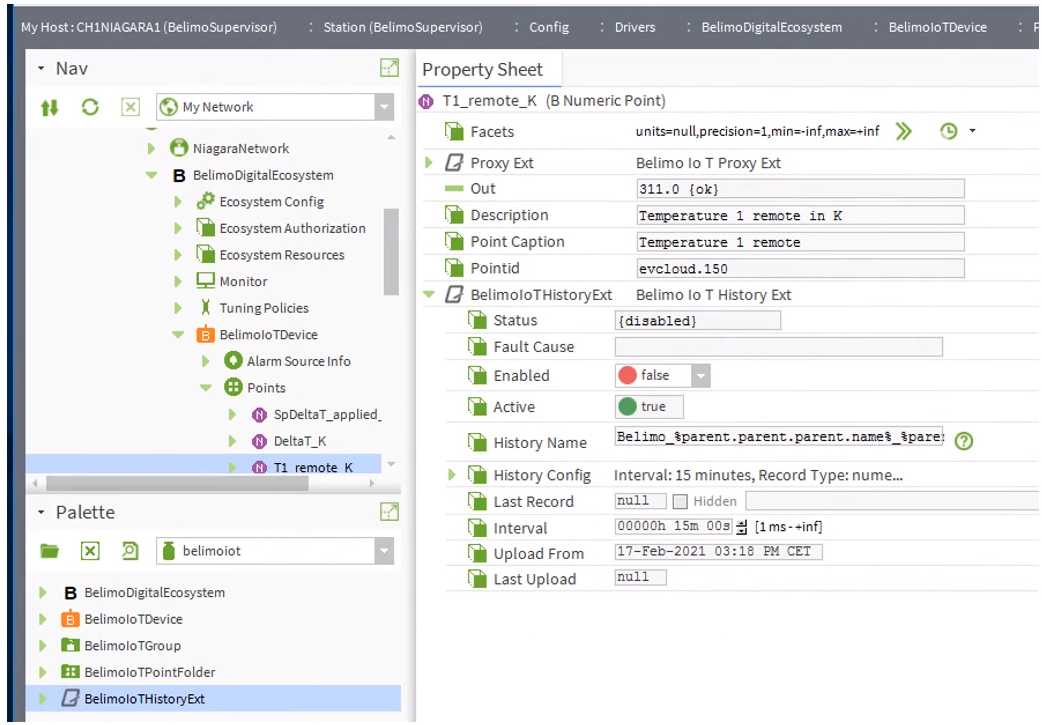This screenshot has height=725, width=1042.
Task: Collapse the Points tree node
Action: point(206,387)
